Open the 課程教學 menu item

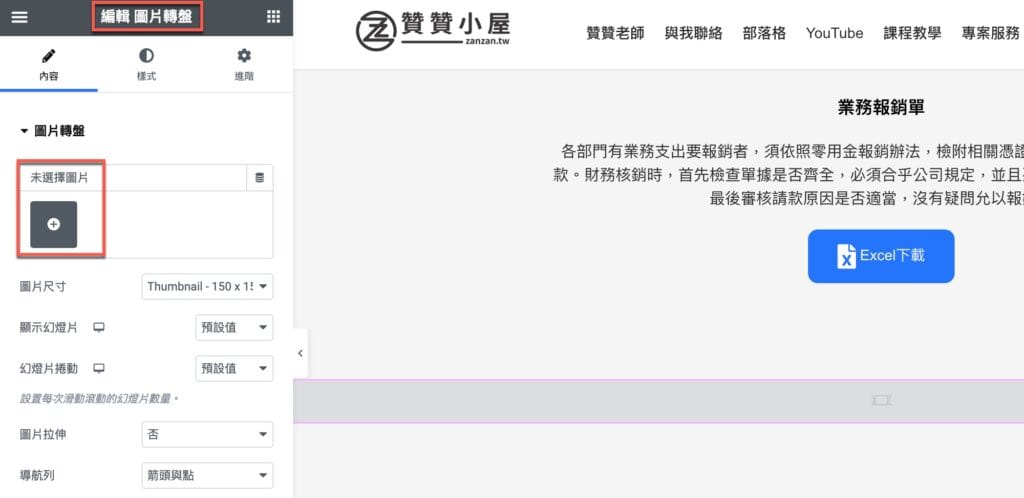point(912,33)
